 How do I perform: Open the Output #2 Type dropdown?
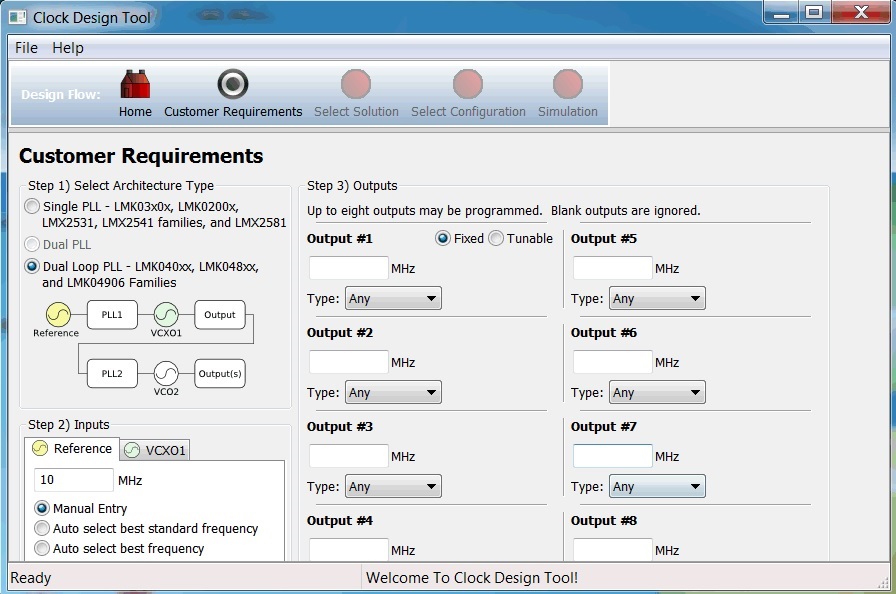tap(393, 392)
